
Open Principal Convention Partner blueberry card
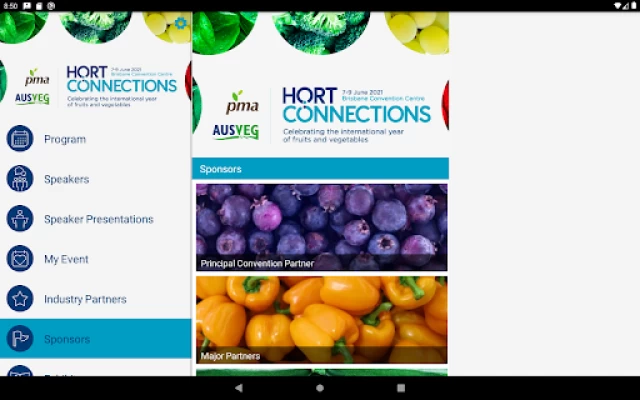tap(322, 227)
